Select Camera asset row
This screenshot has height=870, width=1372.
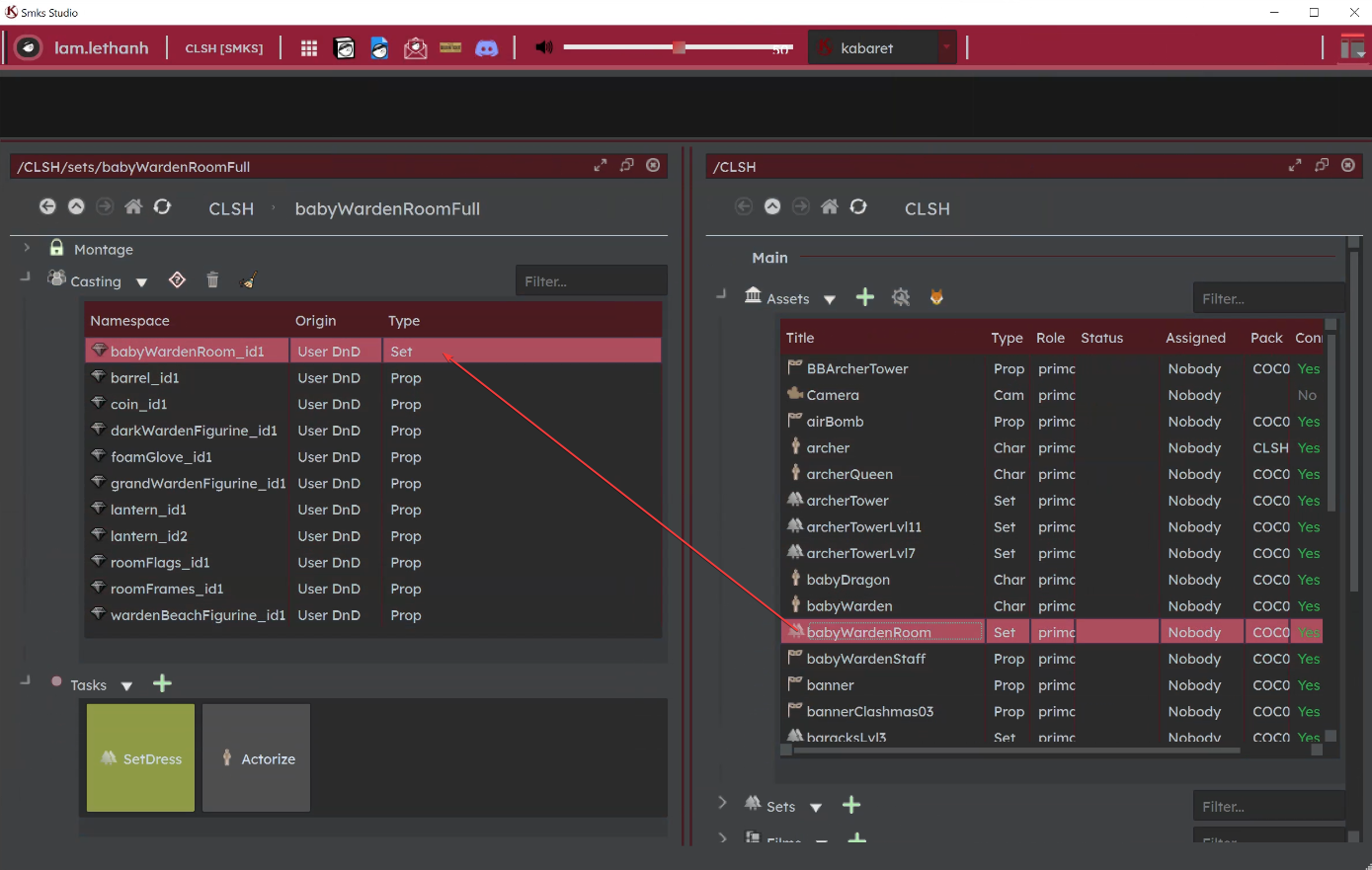tap(1053, 395)
